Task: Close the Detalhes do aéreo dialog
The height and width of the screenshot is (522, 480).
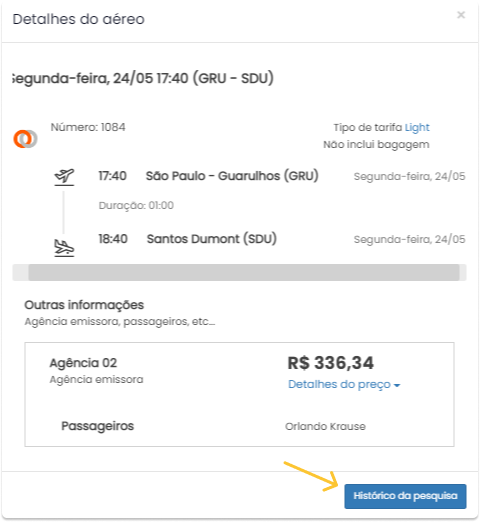Action: click(461, 15)
